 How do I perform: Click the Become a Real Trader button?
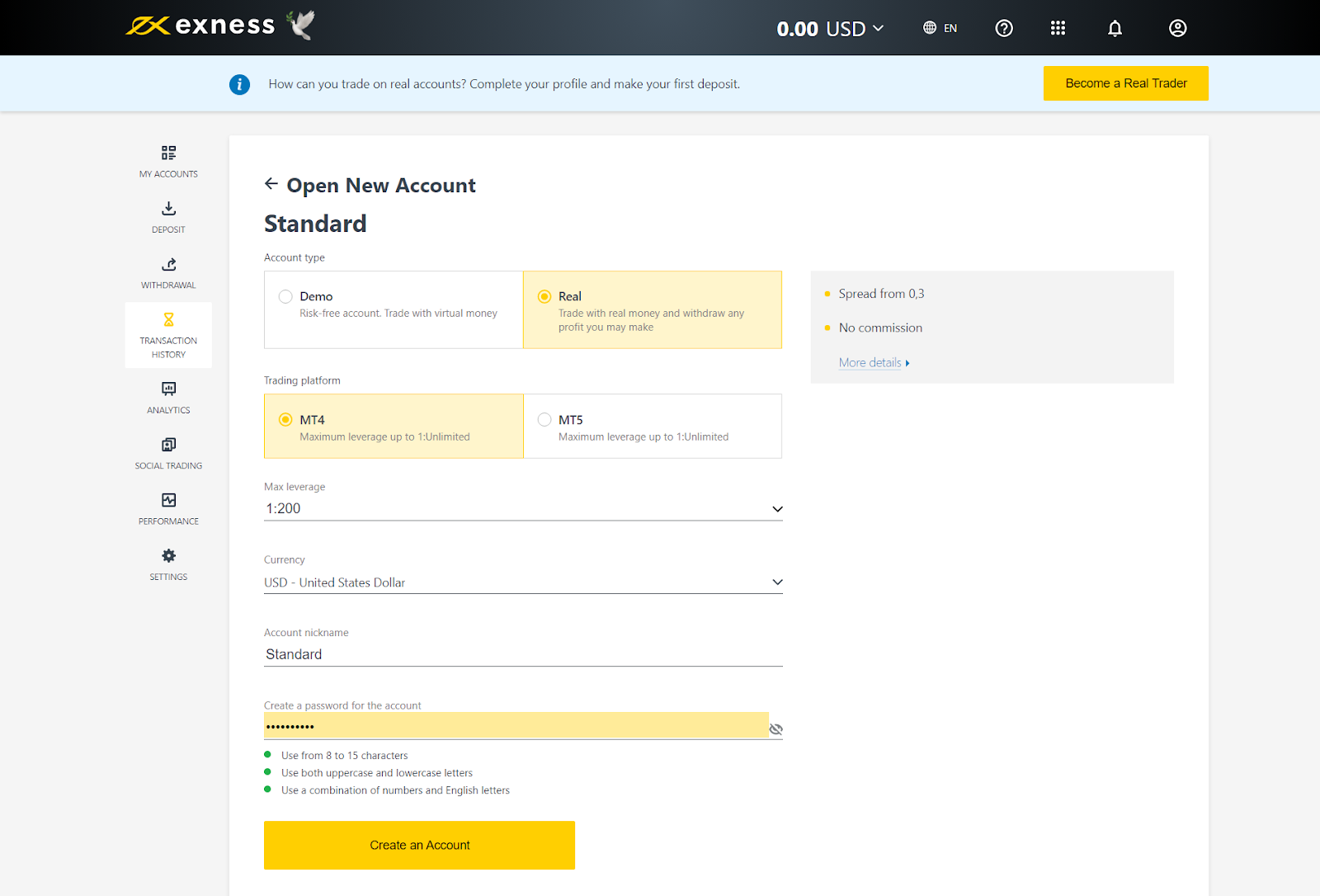pos(1126,83)
